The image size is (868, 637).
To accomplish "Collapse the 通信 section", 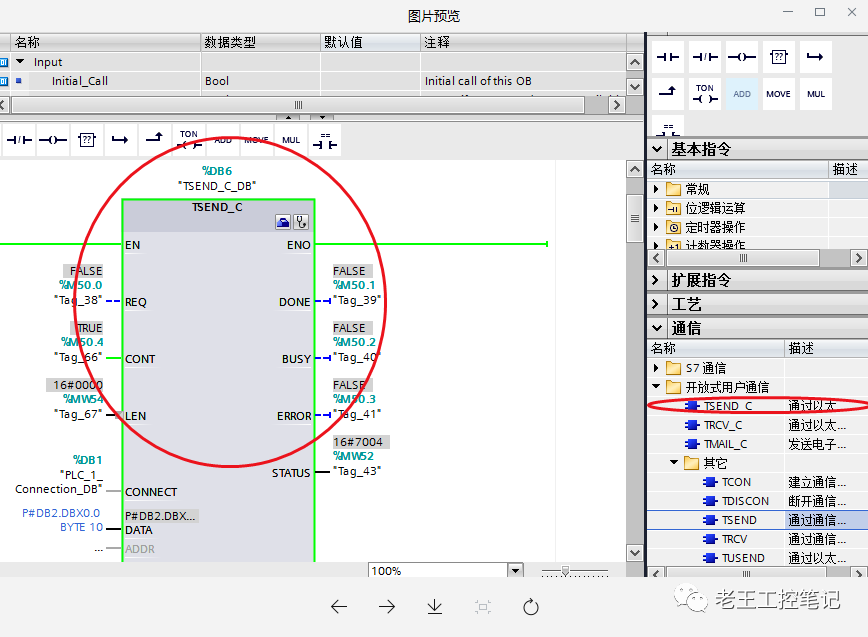I will pyautogui.click(x=657, y=328).
